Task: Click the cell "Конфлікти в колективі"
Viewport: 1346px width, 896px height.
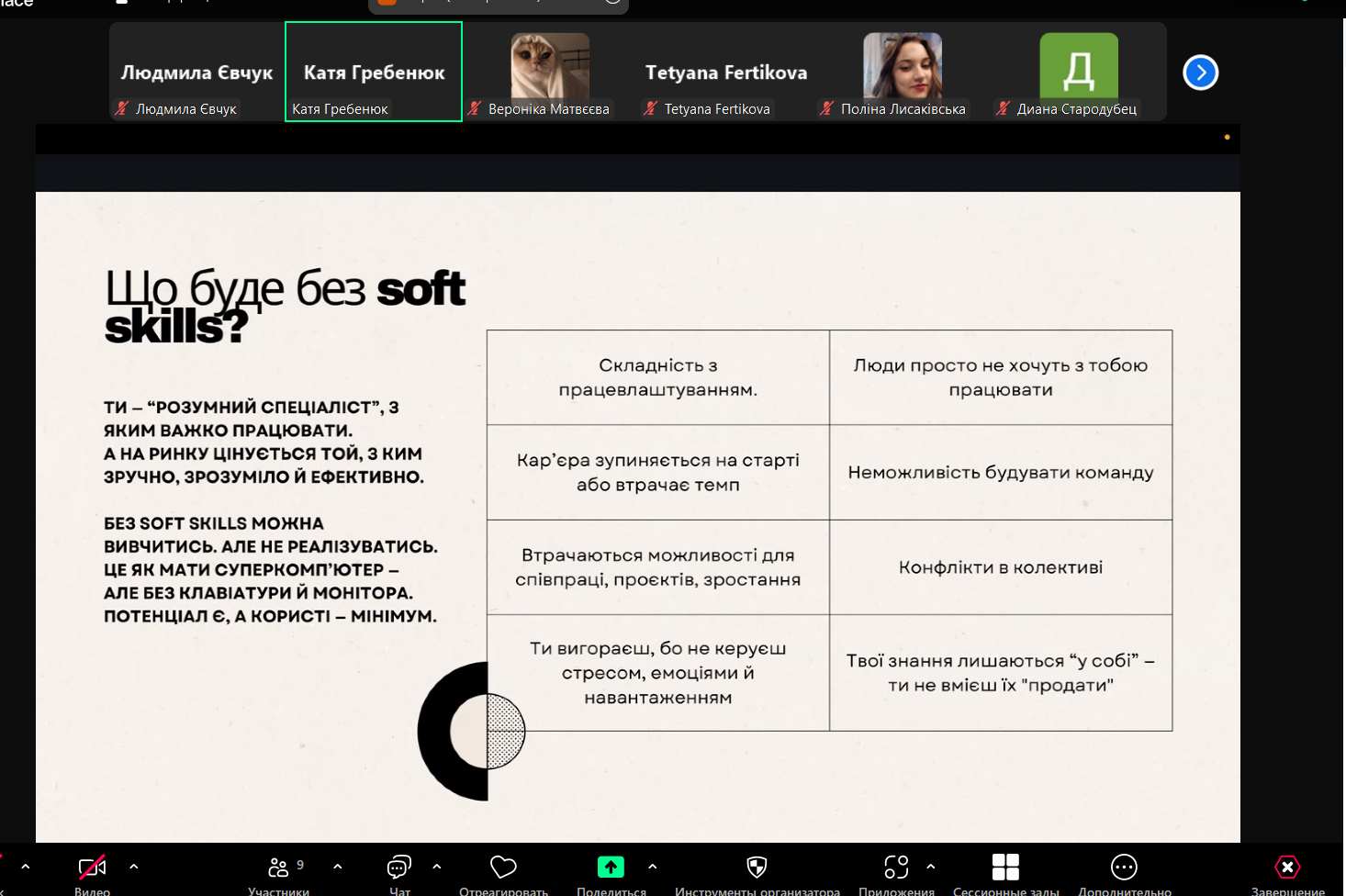Action: pos(1001,567)
